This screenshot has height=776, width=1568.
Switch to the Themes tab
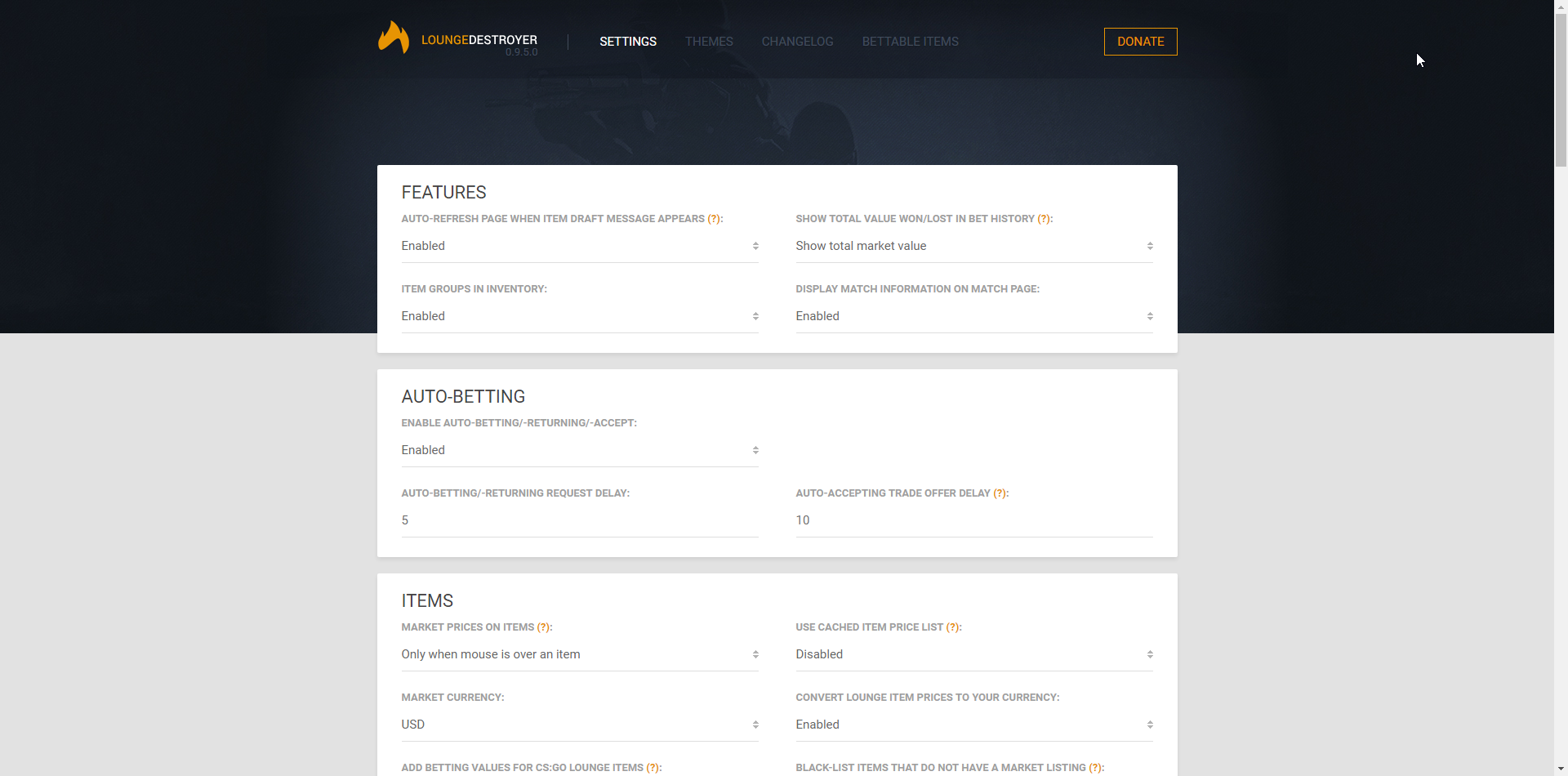pyautogui.click(x=709, y=42)
